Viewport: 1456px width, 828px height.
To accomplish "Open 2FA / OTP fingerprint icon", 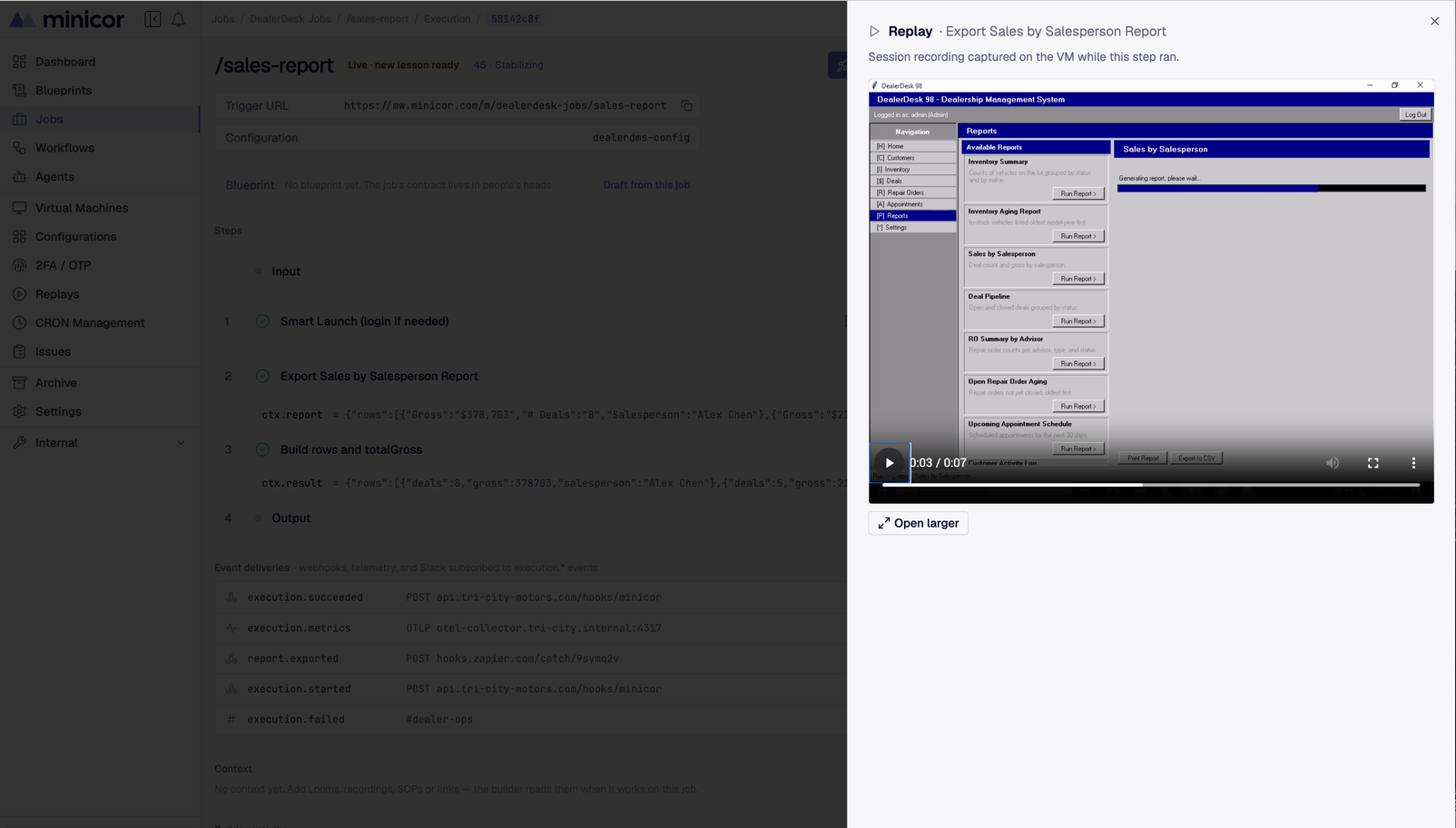I will click(20, 266).
